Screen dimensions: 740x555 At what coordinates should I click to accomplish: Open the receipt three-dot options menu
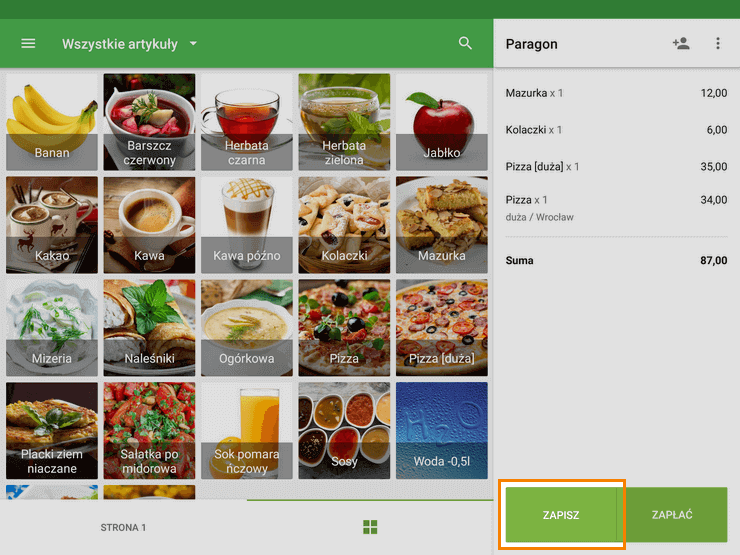tap(718, 43)
